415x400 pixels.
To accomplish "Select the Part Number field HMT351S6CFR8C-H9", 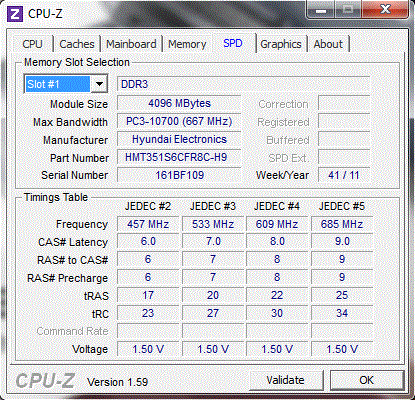I will (x=179, y=157).
